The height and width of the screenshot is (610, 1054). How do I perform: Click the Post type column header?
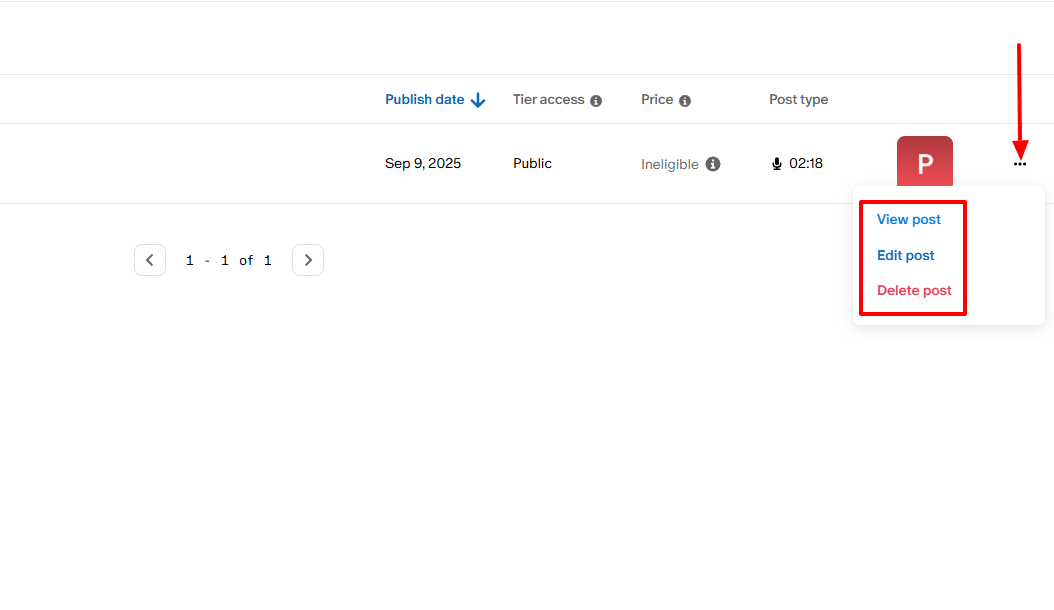[799, 100]
